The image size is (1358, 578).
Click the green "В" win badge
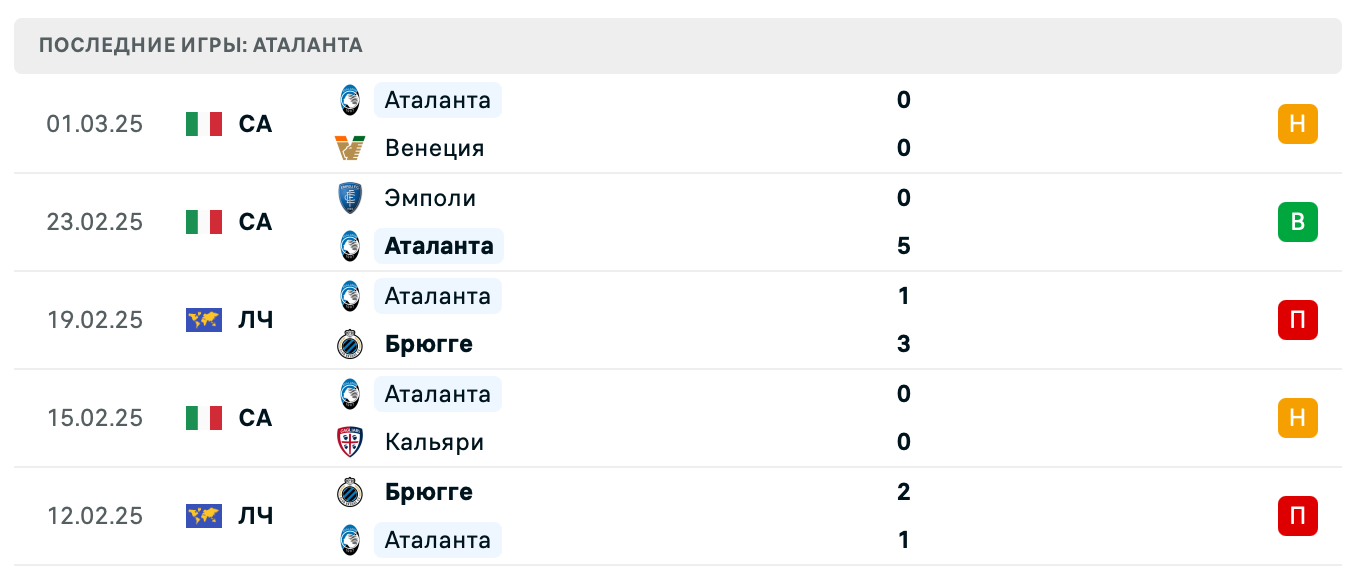[1297, 222]
